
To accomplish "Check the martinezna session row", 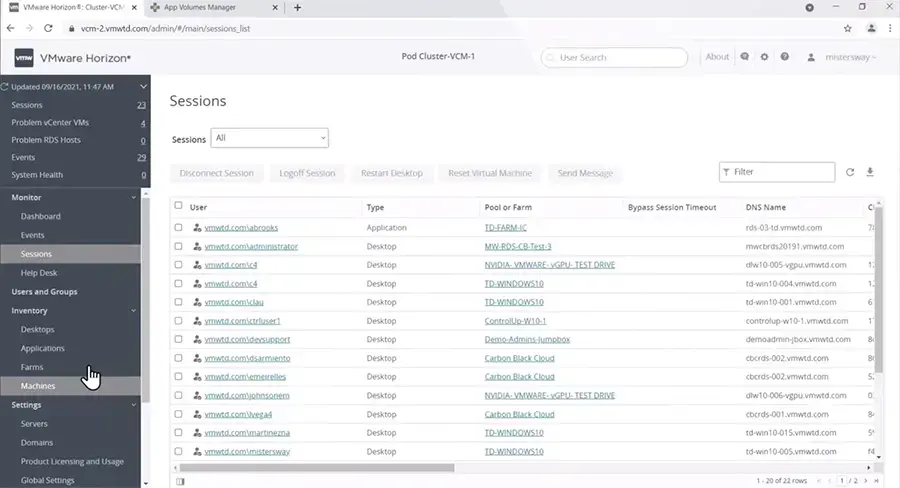I will (x=179, y=433).
